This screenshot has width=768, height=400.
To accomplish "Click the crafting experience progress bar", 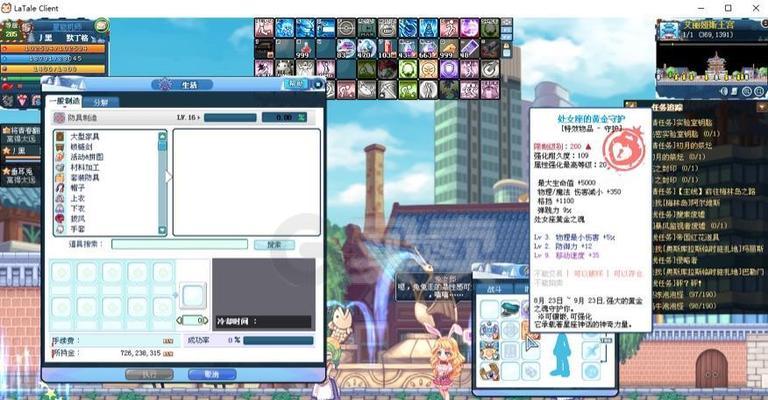I will 230,118.
